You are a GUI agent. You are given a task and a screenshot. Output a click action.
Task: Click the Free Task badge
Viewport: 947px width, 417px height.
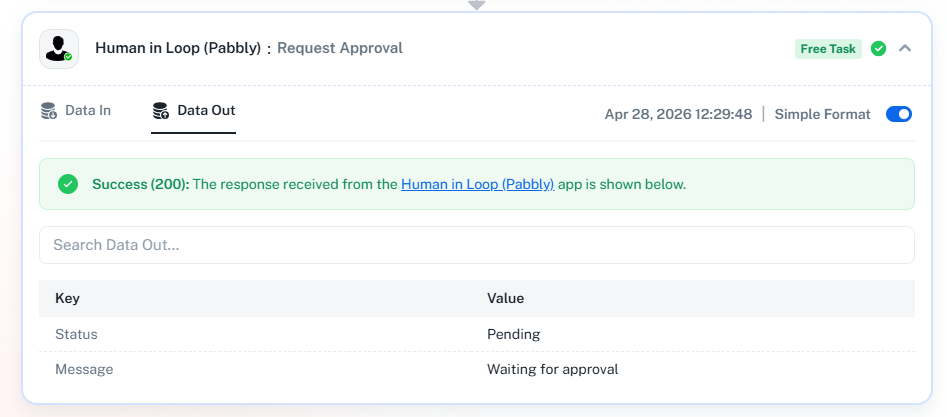click(828, 48)
